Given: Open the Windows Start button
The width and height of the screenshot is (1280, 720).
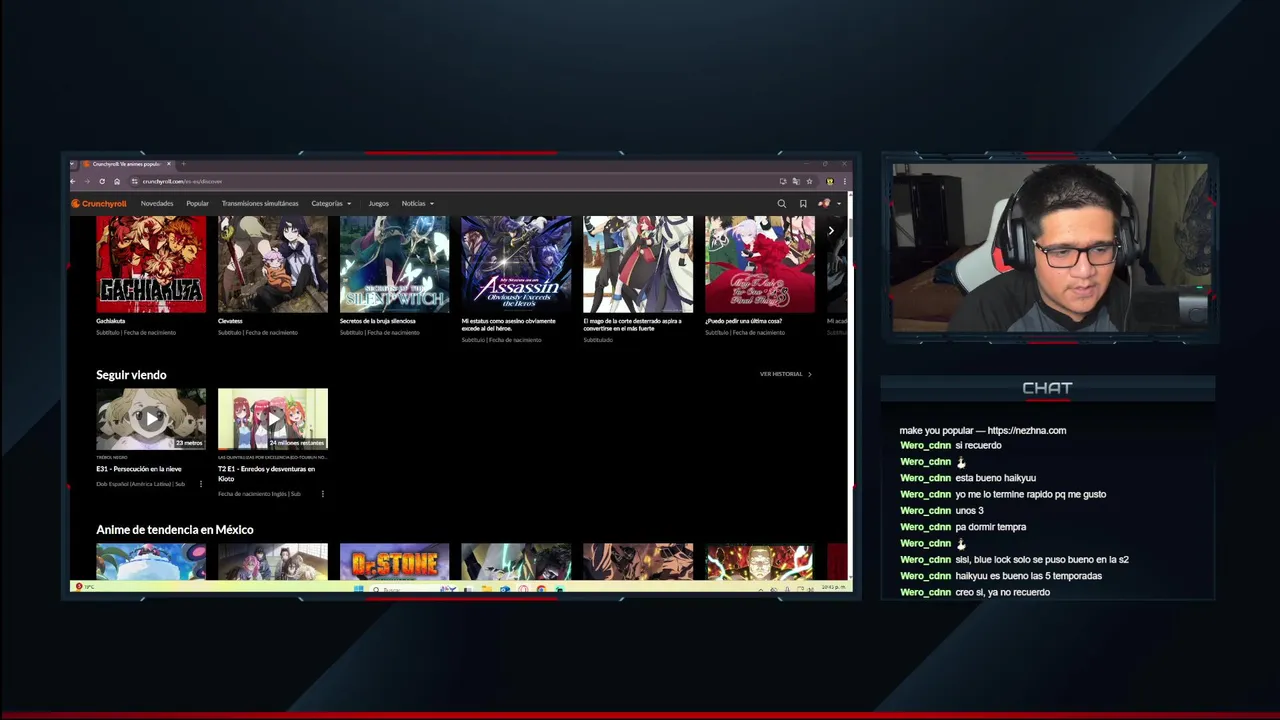Looking at the screenshot, I should pos(359,589).
